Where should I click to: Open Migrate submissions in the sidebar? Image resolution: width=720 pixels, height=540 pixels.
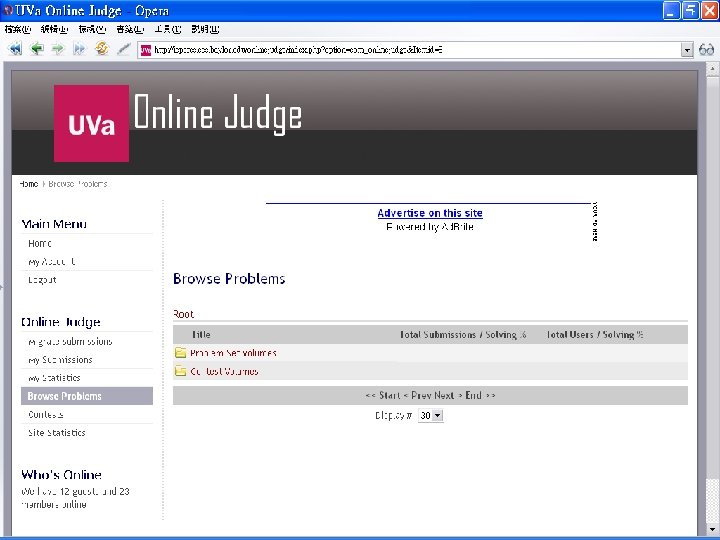coord(70,342)
